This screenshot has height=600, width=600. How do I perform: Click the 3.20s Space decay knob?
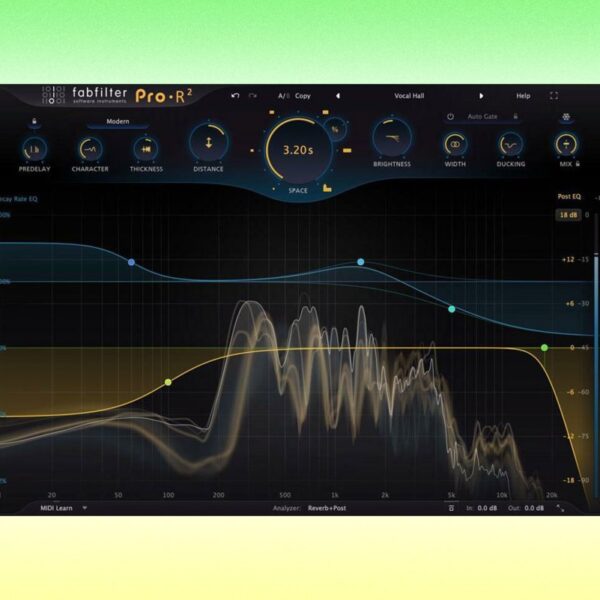[x=298, y=150]
